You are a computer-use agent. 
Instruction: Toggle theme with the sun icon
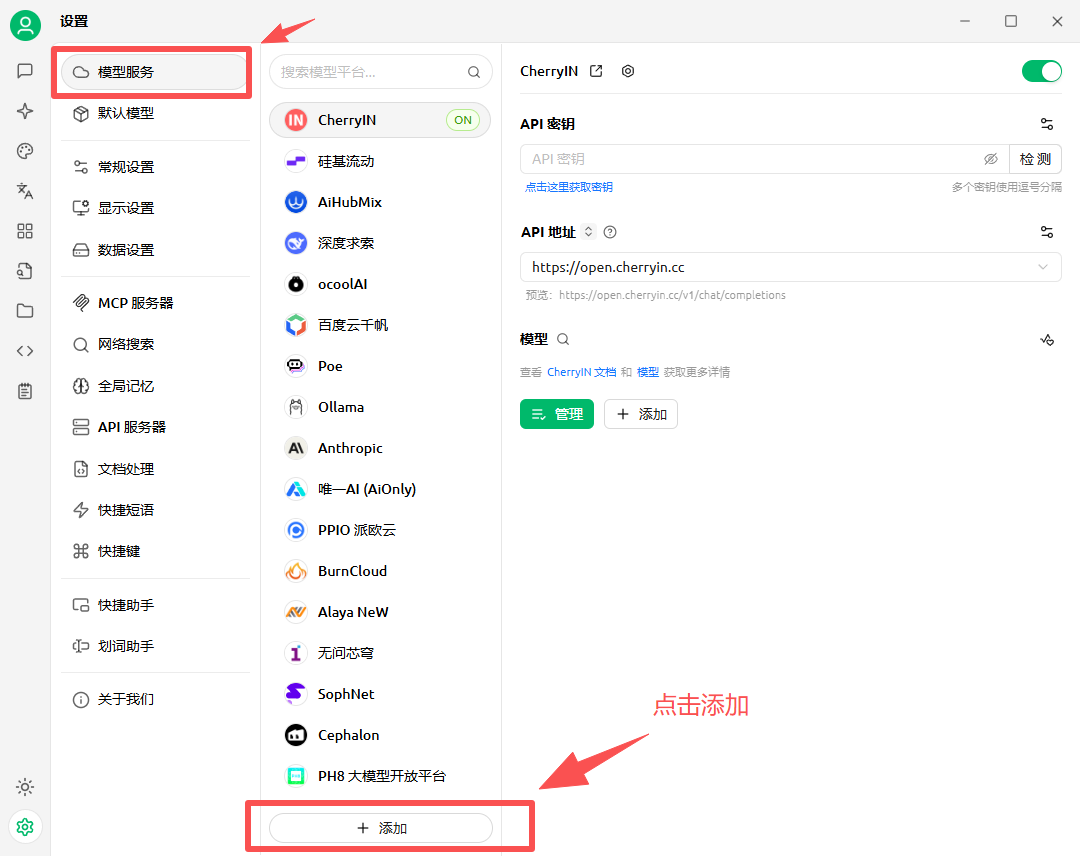[25, 786]
